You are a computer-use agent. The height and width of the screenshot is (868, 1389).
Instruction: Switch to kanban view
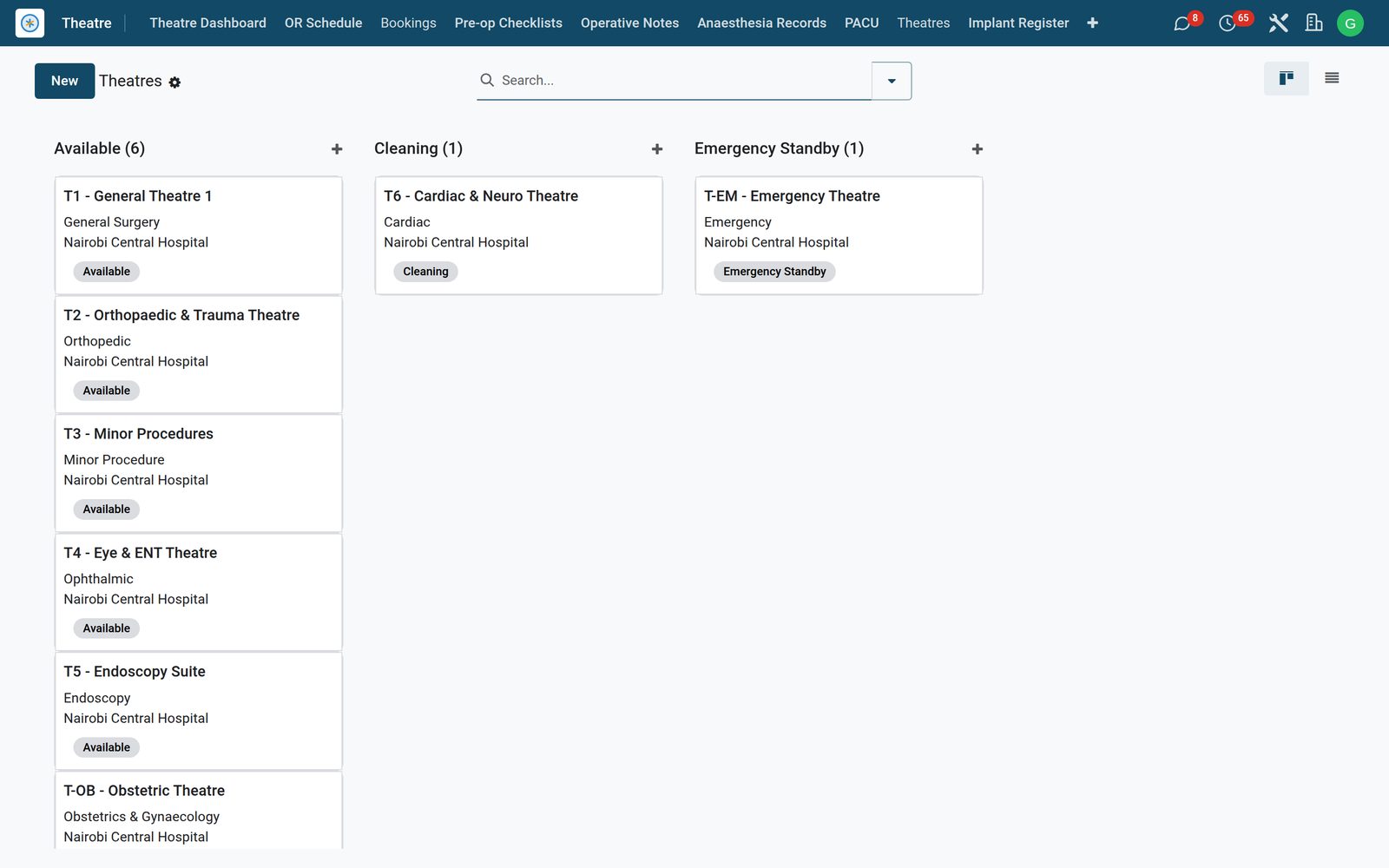1286,79
